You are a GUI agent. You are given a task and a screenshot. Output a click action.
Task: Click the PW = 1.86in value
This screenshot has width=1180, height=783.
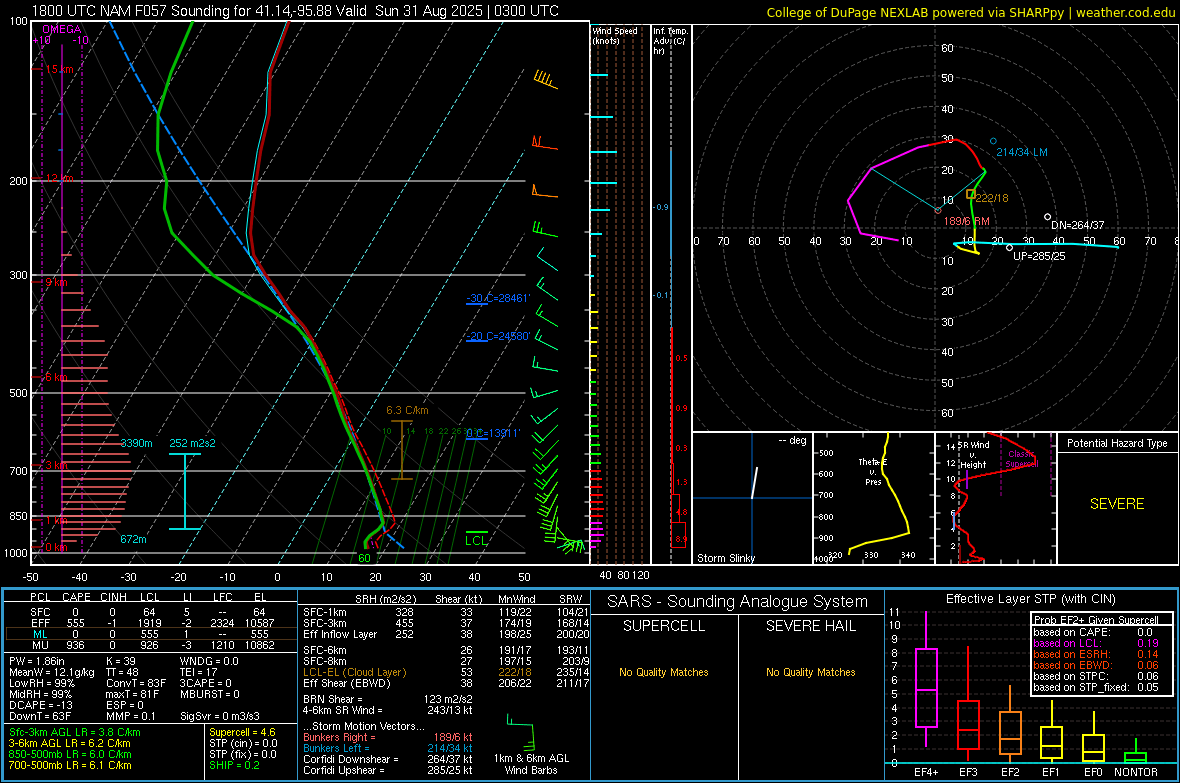pos(37,661)
